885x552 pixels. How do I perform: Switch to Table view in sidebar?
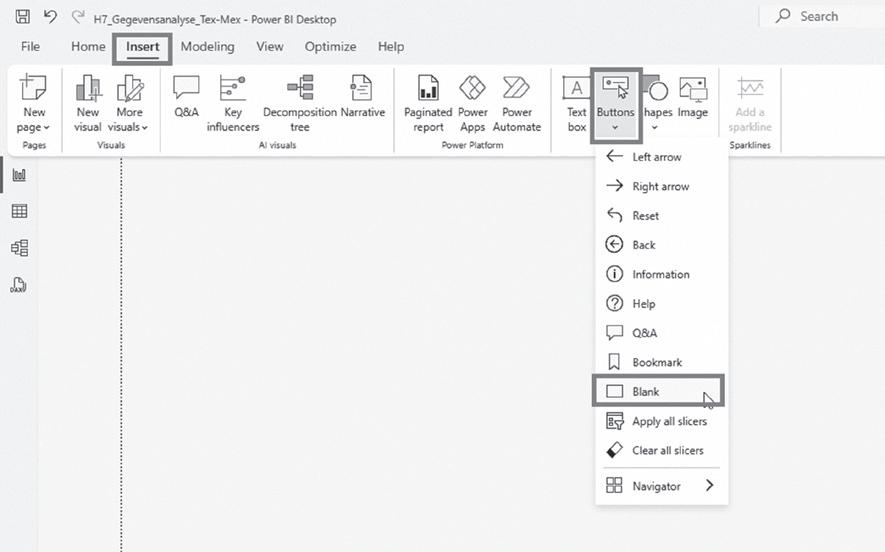click(19, 212)
